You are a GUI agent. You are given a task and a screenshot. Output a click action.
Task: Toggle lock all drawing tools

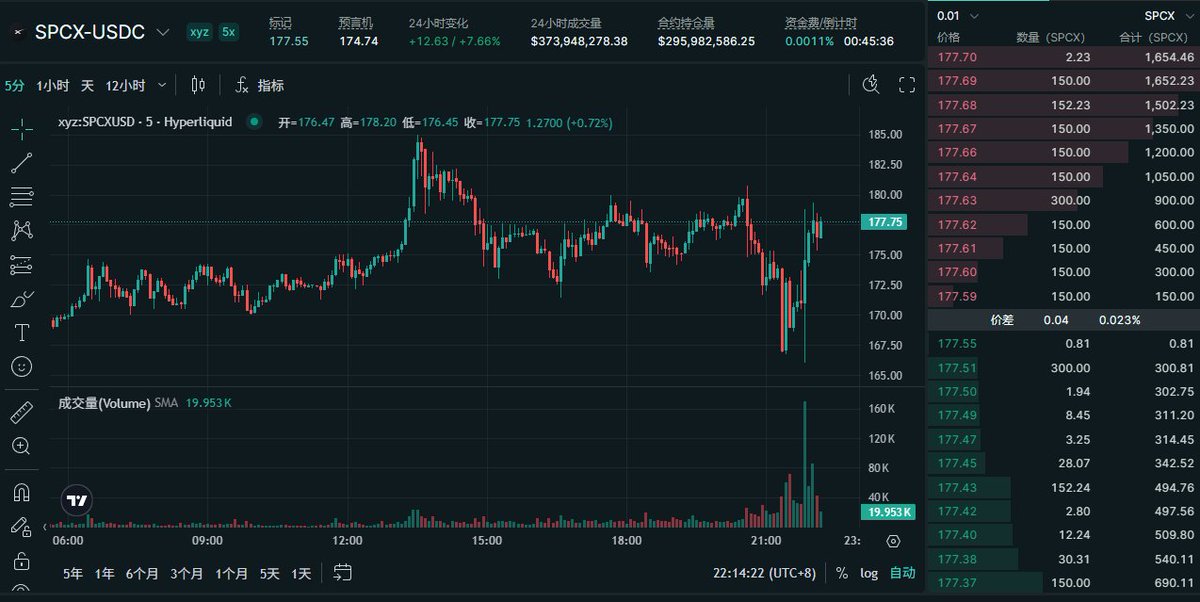point(22,559)
